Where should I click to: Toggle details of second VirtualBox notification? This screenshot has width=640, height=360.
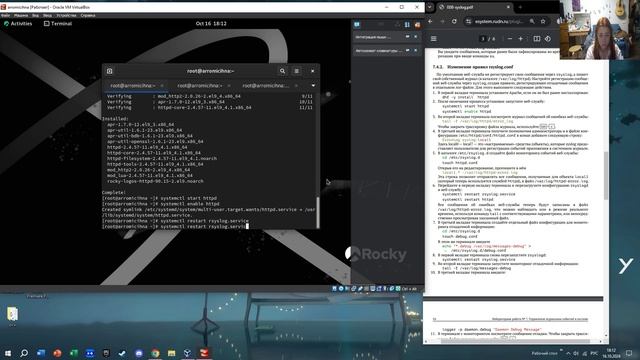[x=407, y=51]
